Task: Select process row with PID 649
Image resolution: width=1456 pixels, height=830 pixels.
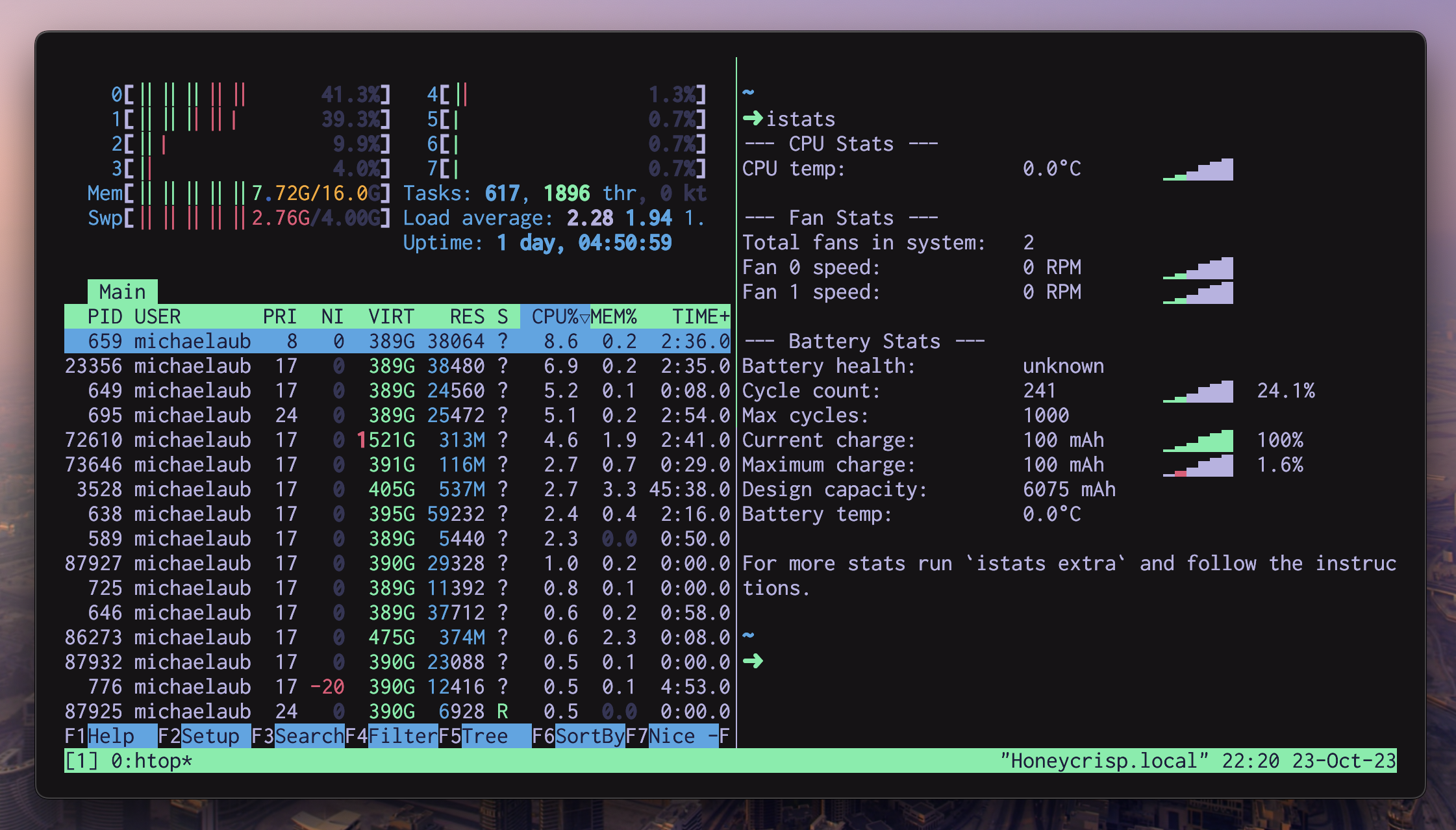Action: pyautogui.click(x=397, y=390)
